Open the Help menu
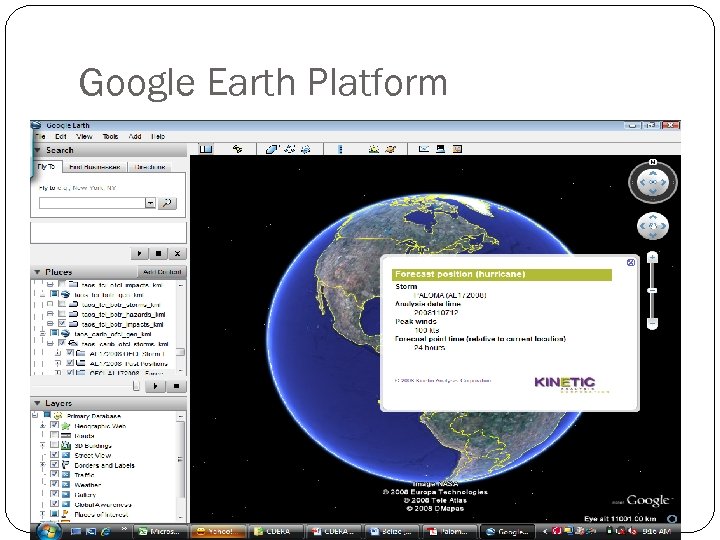Screen dimensions: 720x540 158,136
